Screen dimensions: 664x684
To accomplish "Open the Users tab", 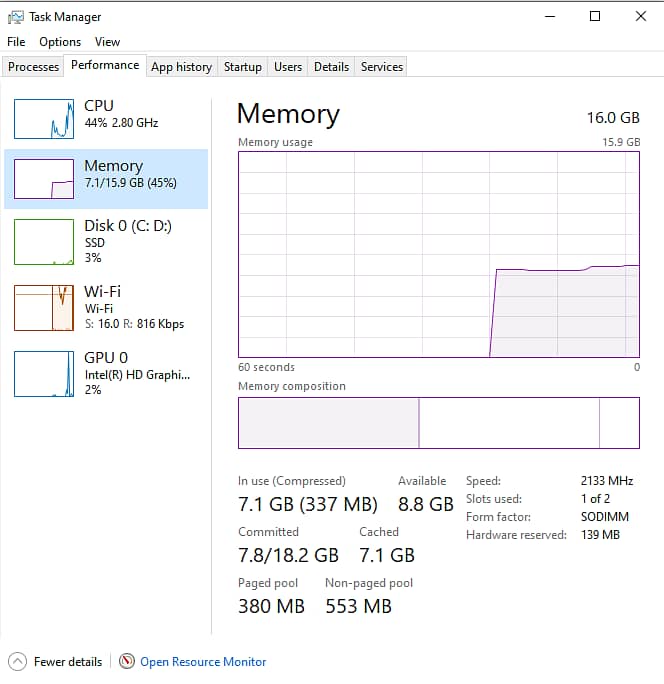I will coord(288,67).
